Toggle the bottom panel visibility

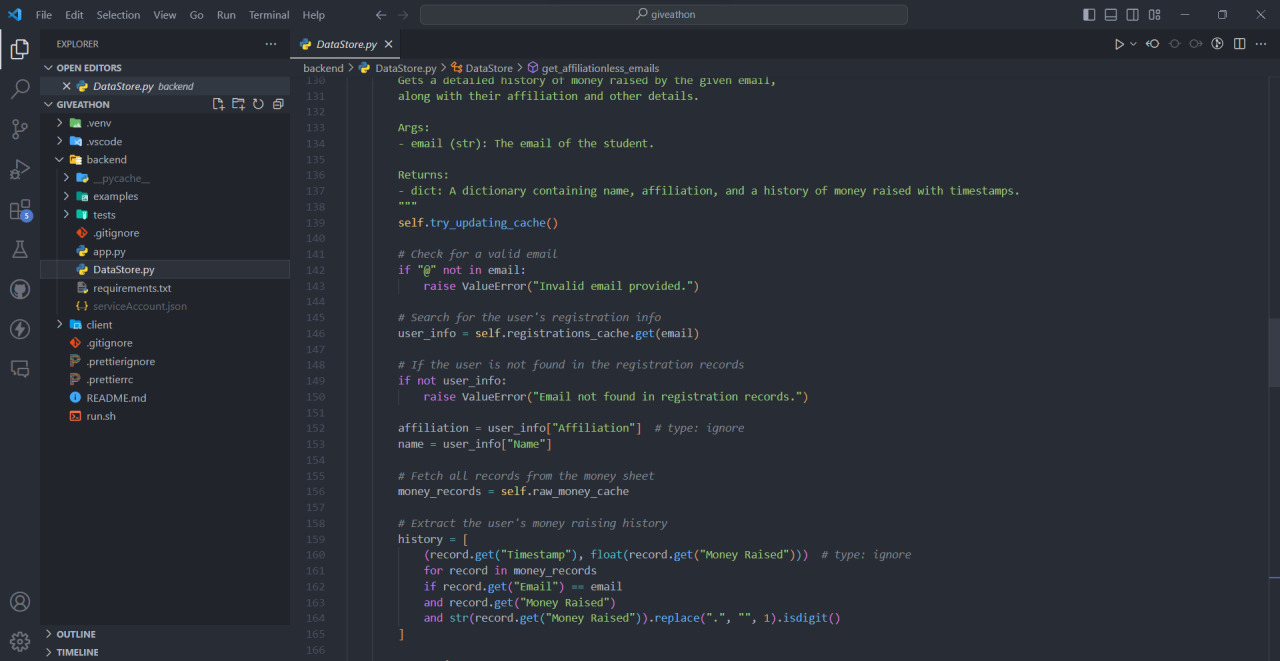1111,15
